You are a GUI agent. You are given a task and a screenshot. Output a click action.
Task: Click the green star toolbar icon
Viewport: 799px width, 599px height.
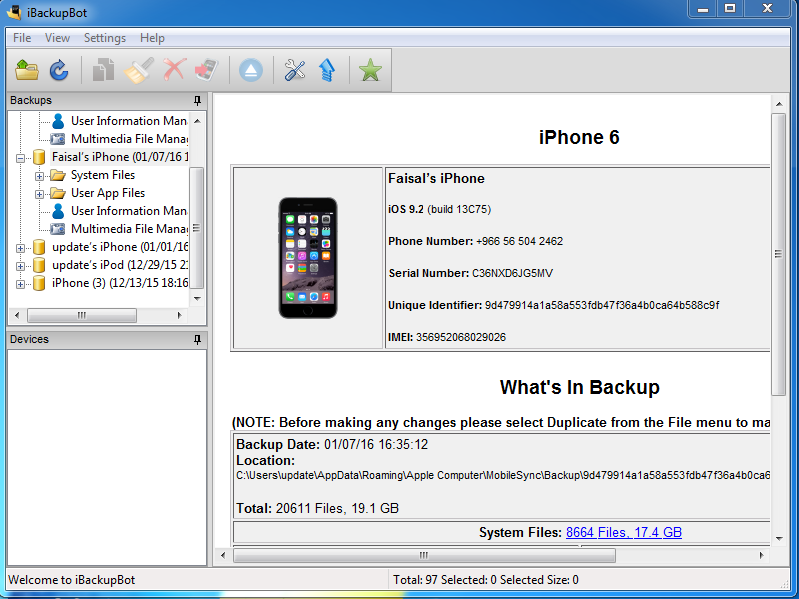click(x=370, y=70)
